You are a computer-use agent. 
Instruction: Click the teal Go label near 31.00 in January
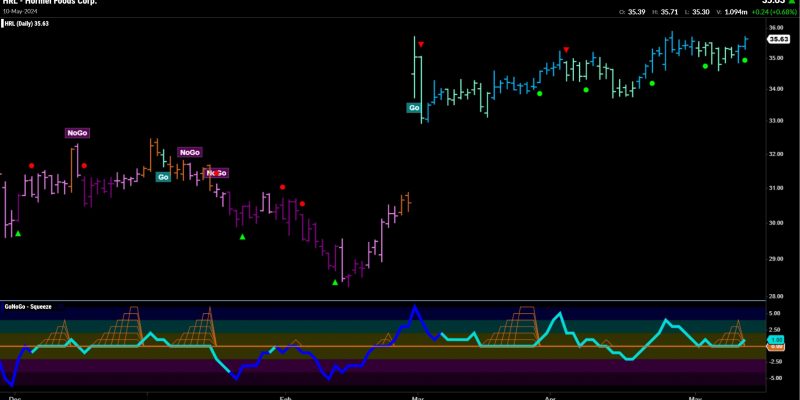tap(163, 177)
